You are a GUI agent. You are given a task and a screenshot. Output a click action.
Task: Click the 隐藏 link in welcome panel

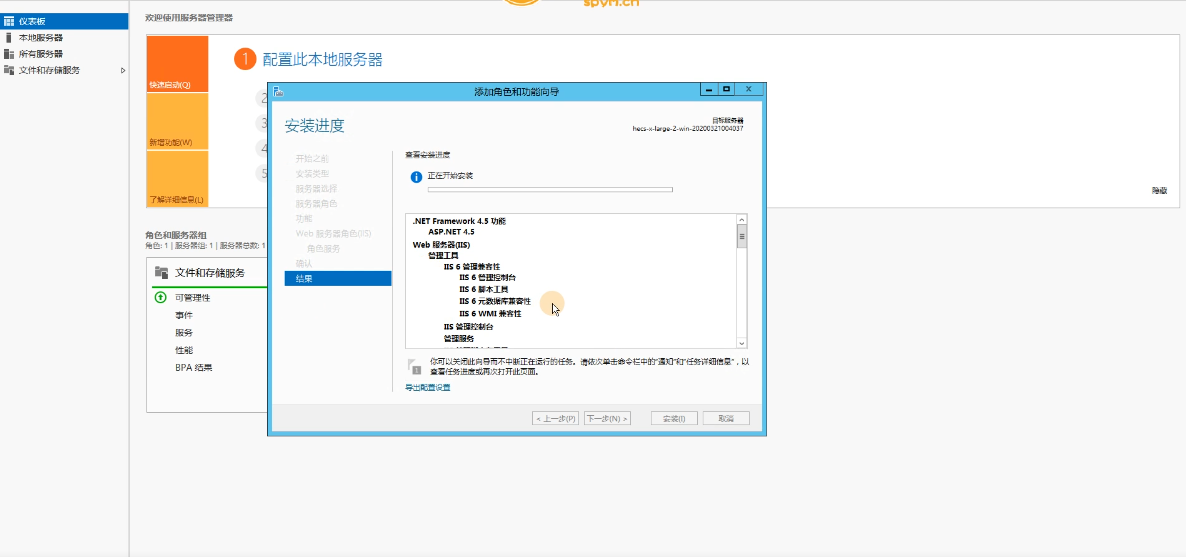click(1160, 191)
